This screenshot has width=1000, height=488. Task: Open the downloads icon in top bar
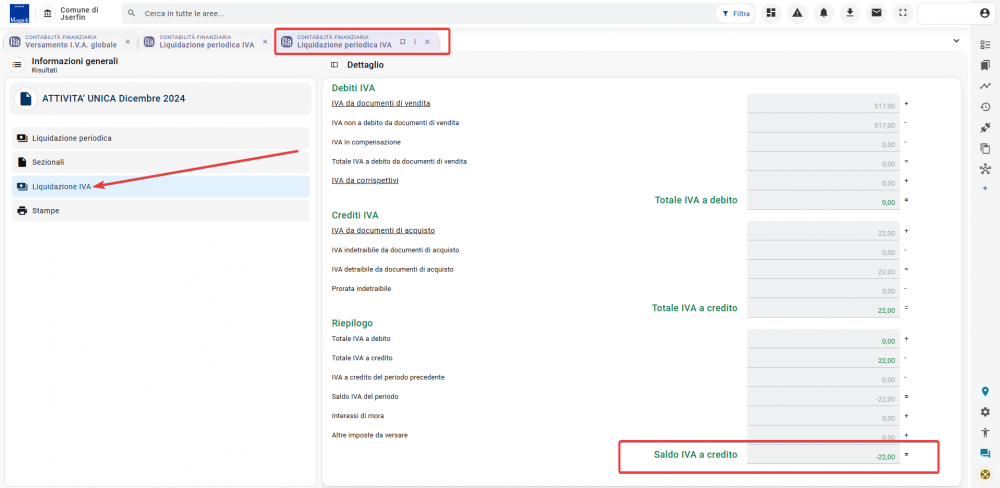[x=850, y=13]
